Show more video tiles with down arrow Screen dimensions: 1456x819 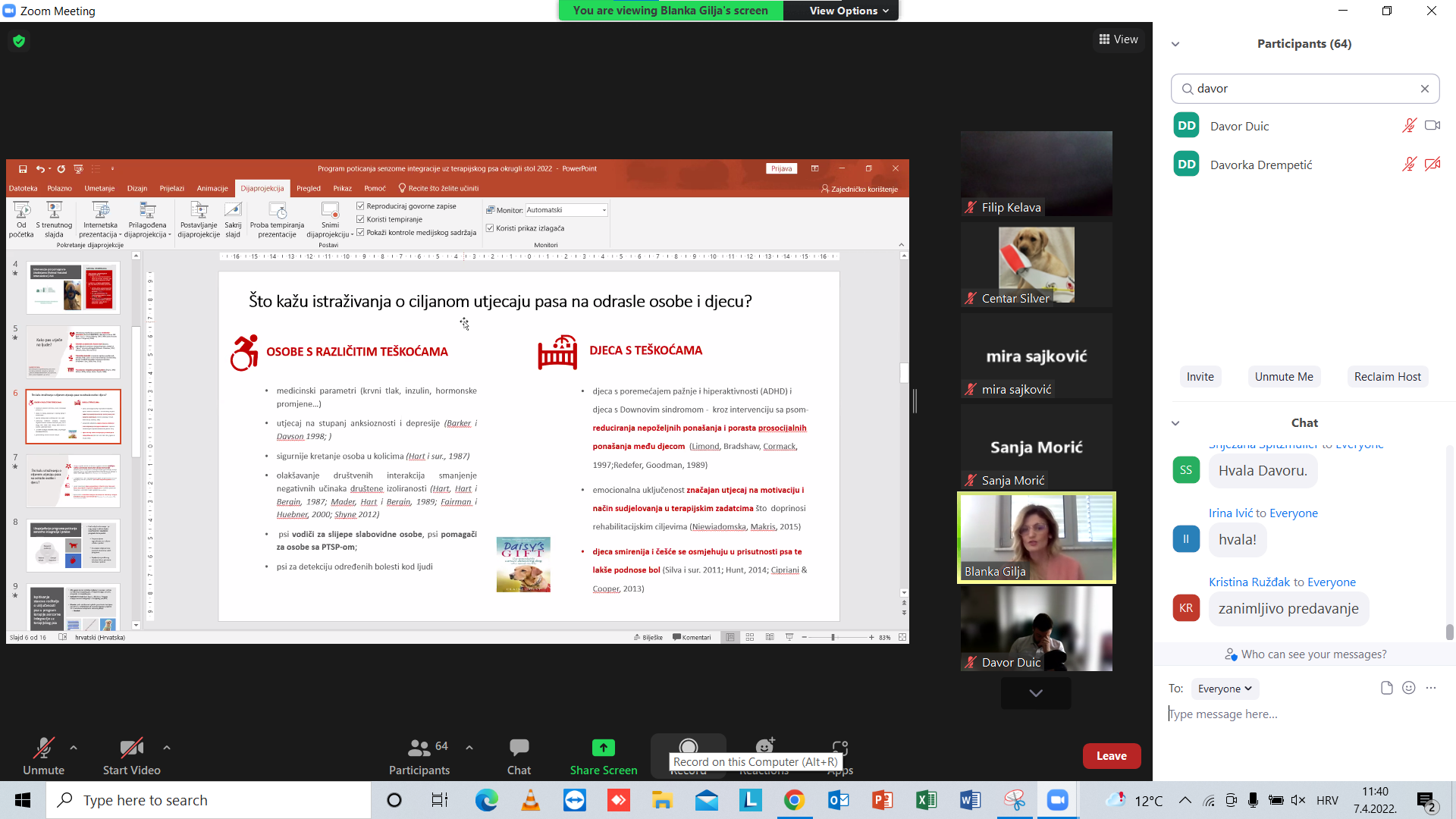pos(1035,693)
